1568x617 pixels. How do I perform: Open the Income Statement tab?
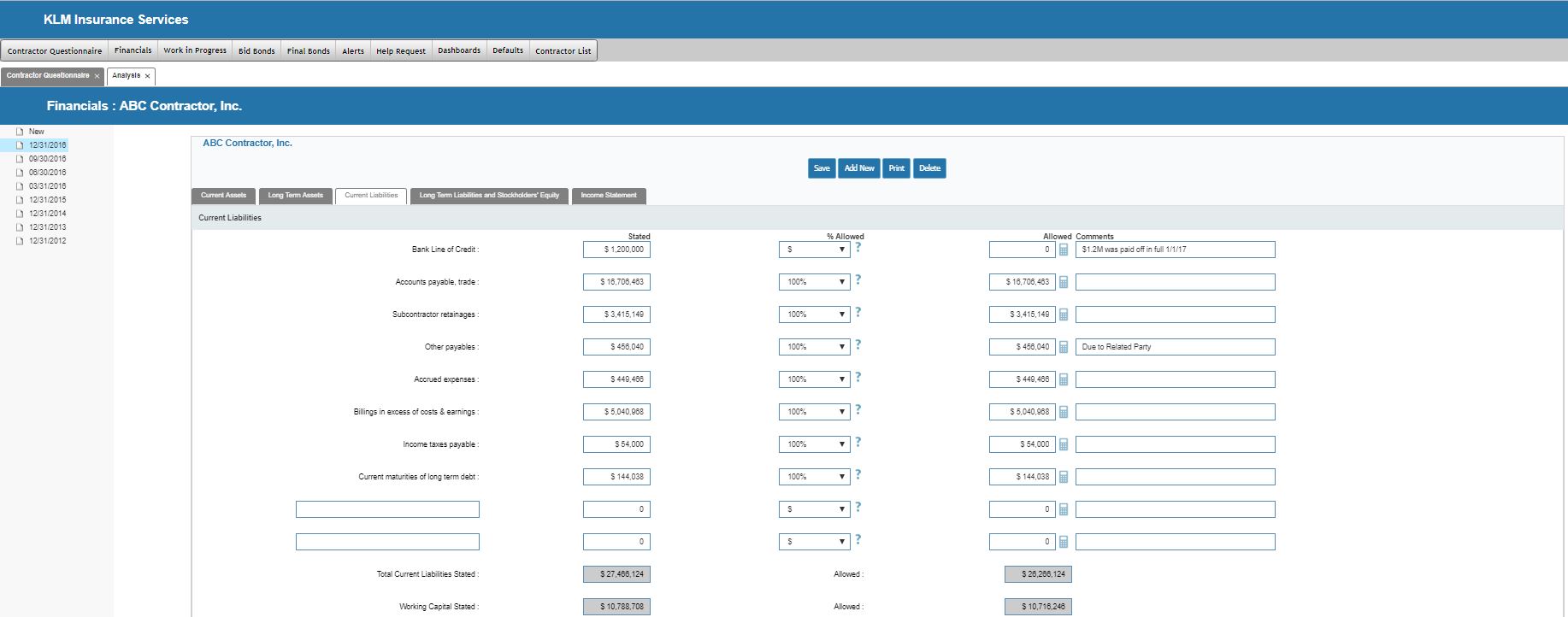coord(609,196)
